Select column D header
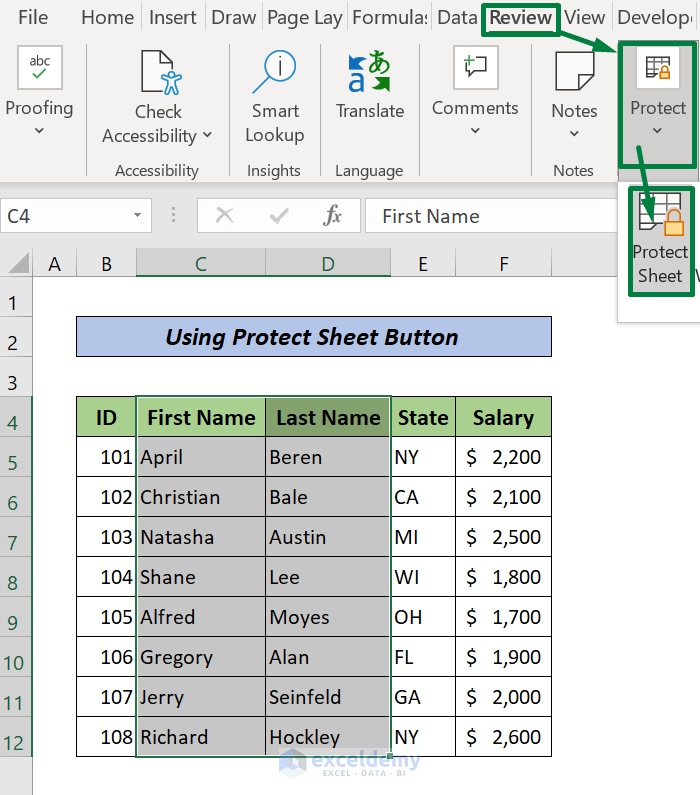 click(x=328, y=264)
